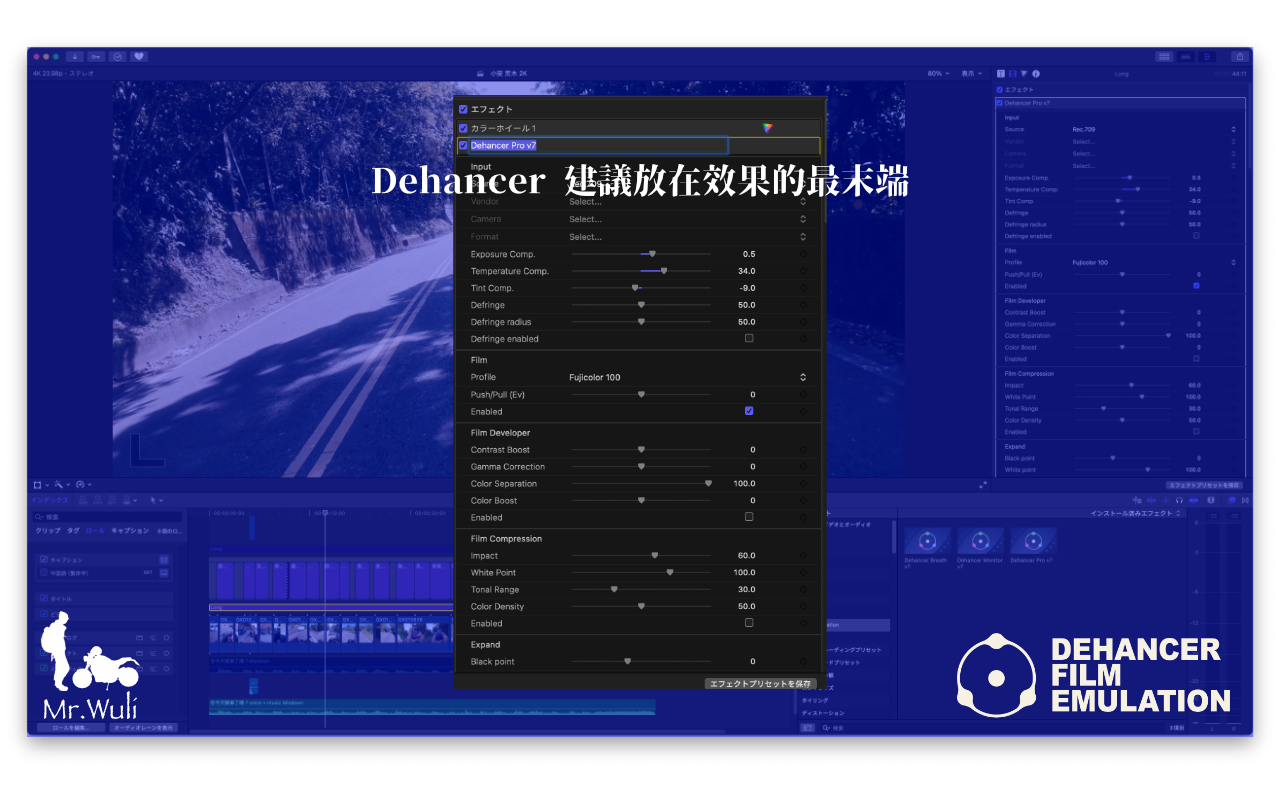This screenshot has width=1280, height=800.
Task: Check Film Developer Enabled checkbox
Action: [749, 517]
